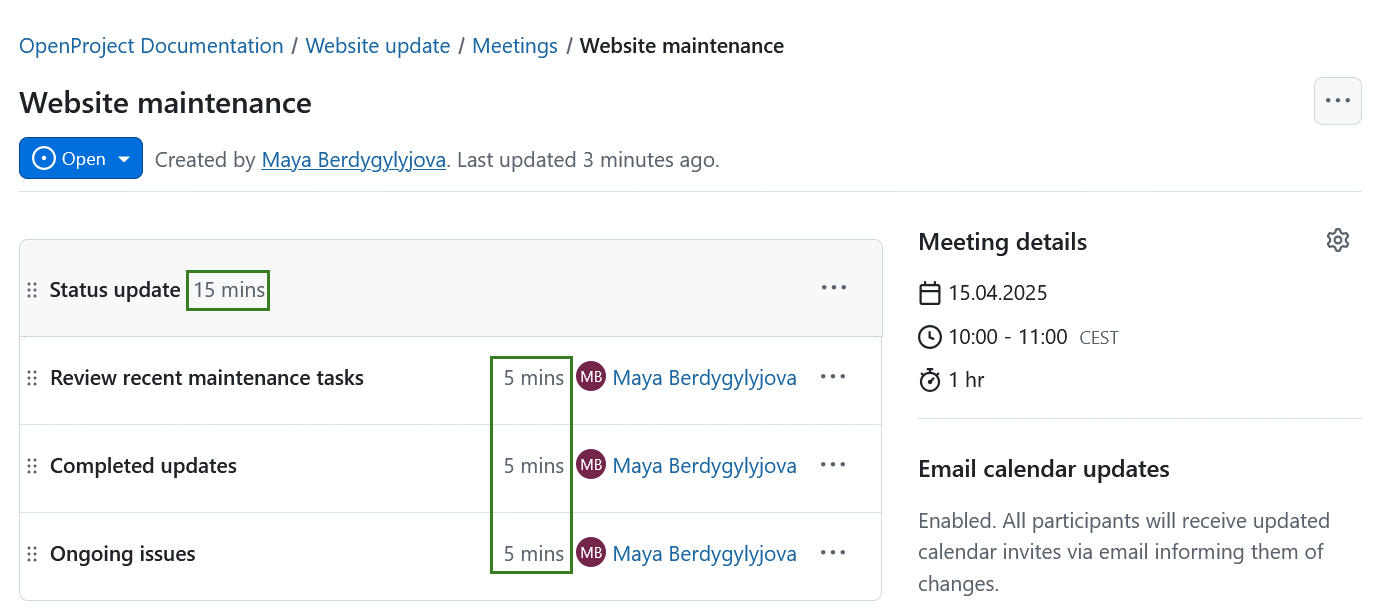Screen dimensions: 1378x612
Task: Open the Meetings breadcrumb link
Action: tap(515, 46)
